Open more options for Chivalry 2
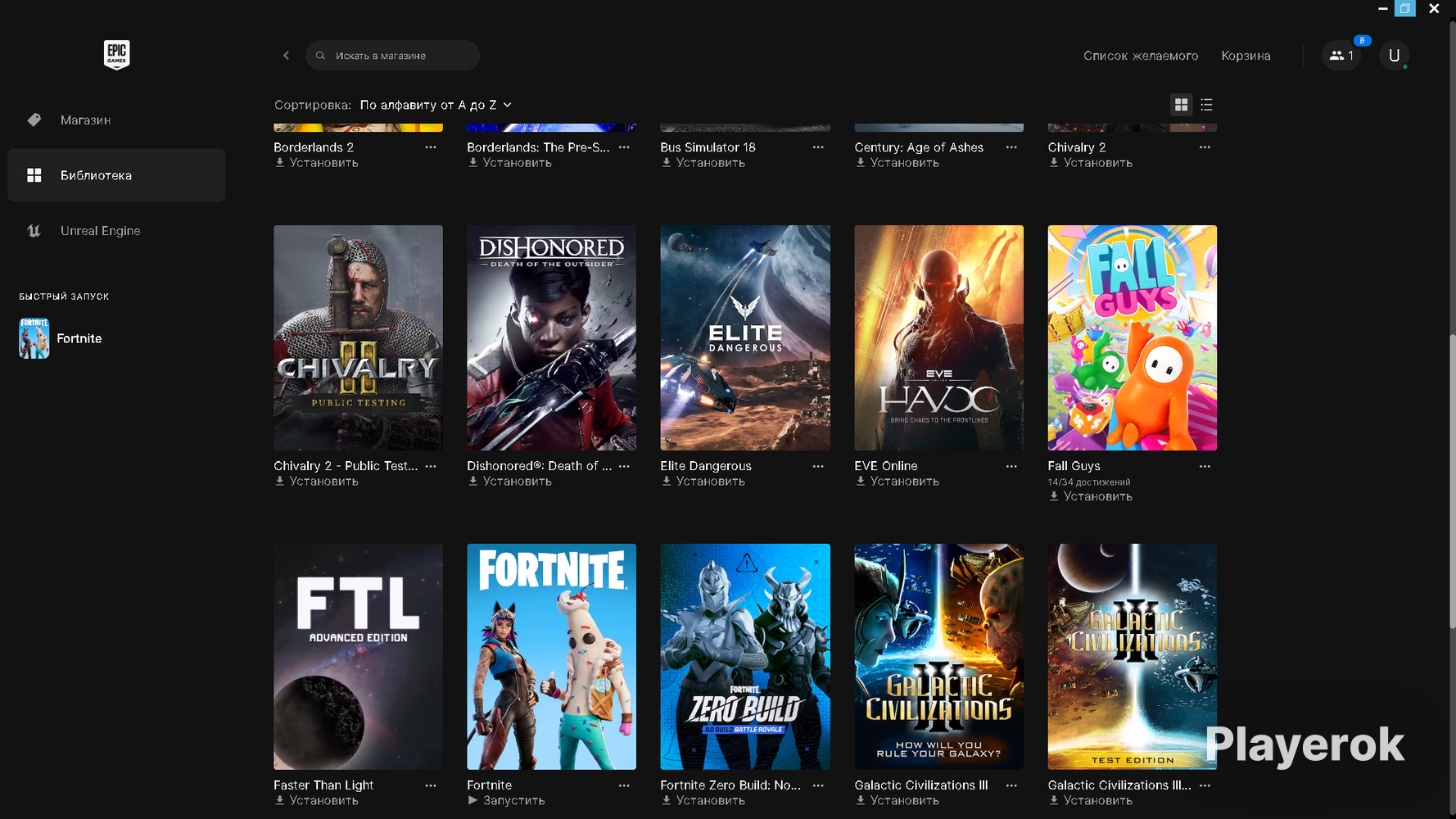Viewport: 1456px width, 819px height. pos(1205,147)
